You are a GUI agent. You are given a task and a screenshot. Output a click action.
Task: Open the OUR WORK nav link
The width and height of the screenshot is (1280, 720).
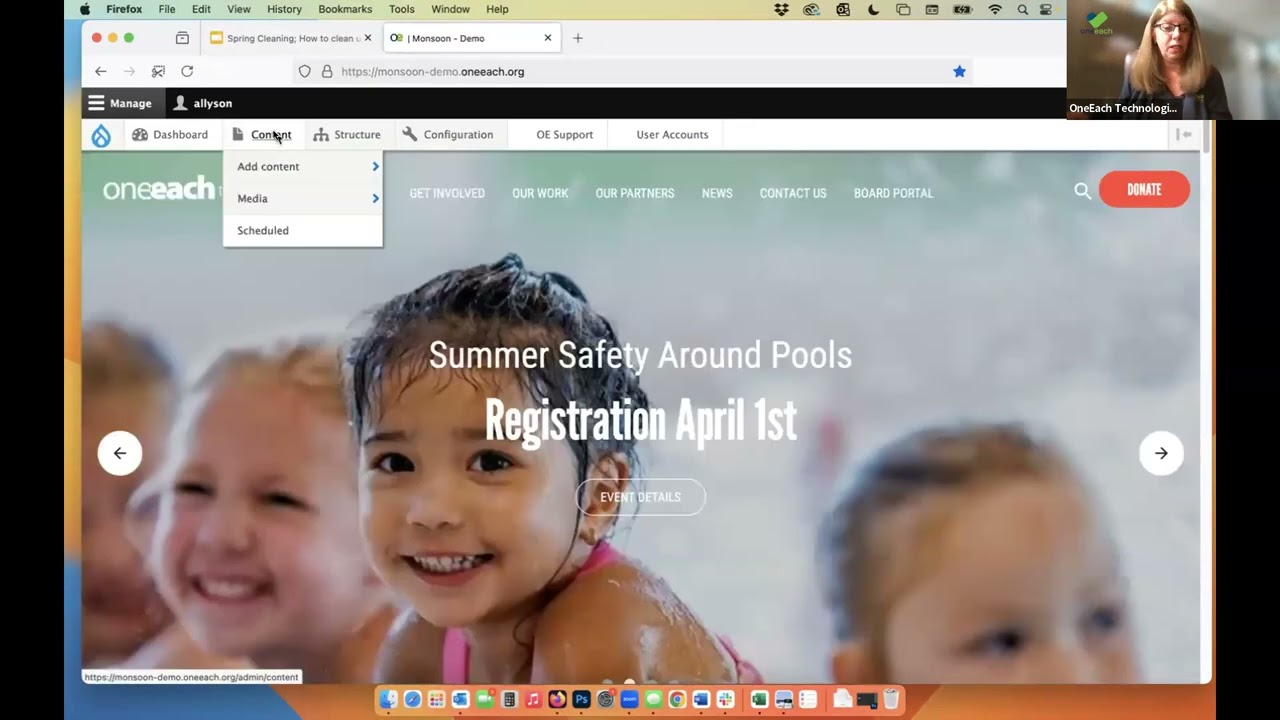[540, 193]
